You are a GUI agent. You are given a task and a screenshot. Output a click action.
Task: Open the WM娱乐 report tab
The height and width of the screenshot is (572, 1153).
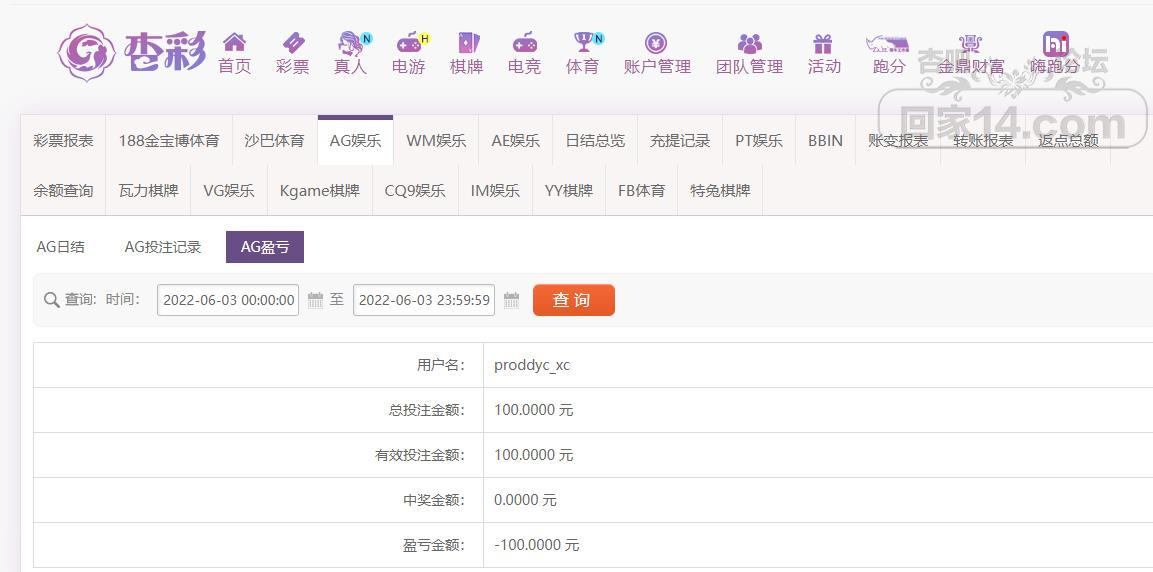[x=436, y=141]
